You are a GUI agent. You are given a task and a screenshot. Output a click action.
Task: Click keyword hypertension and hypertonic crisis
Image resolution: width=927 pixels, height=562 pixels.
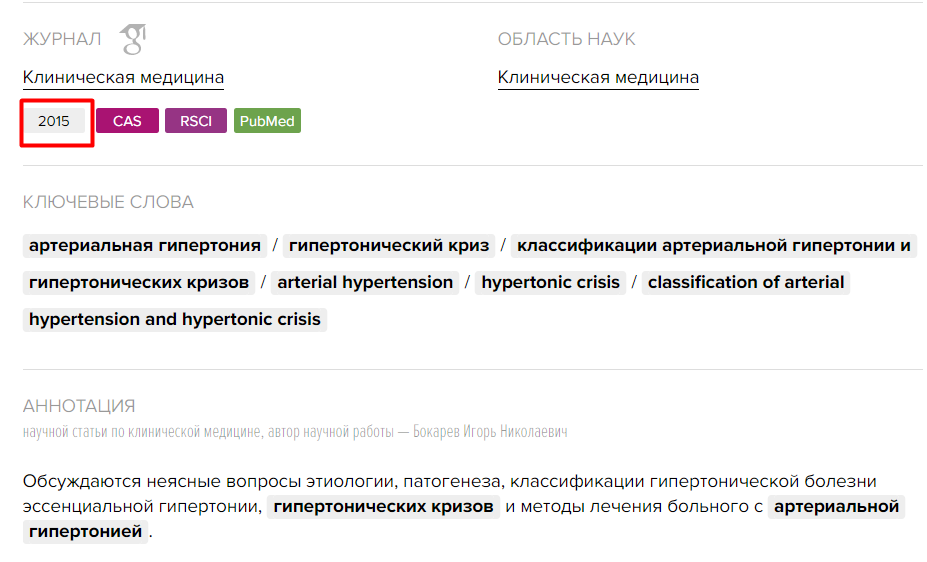(x=175, y=319)
